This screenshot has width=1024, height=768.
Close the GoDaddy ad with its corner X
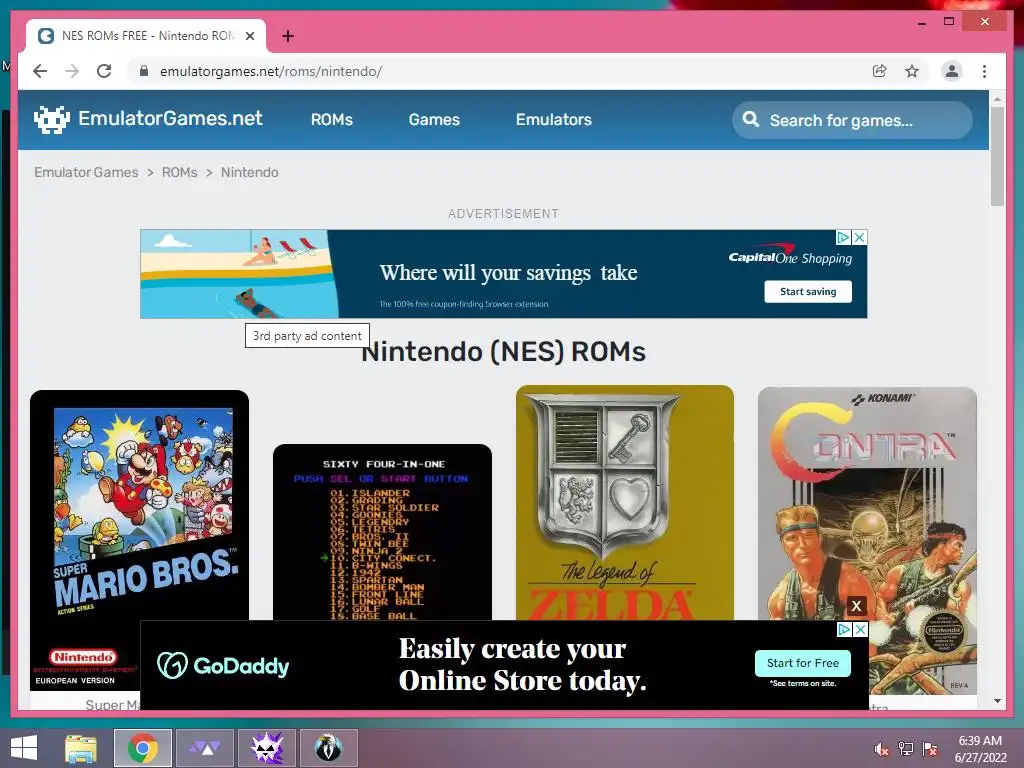860,630
